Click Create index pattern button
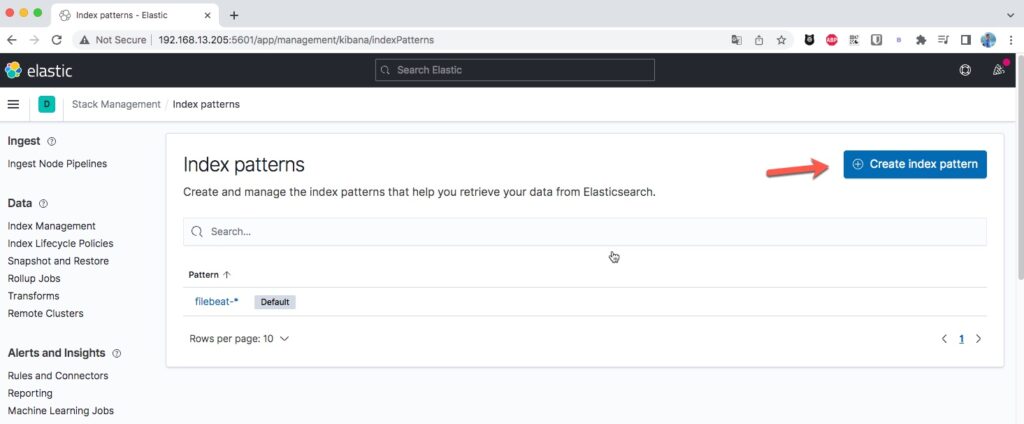The height and width of the screenshot is (424, 1024). 915,164
